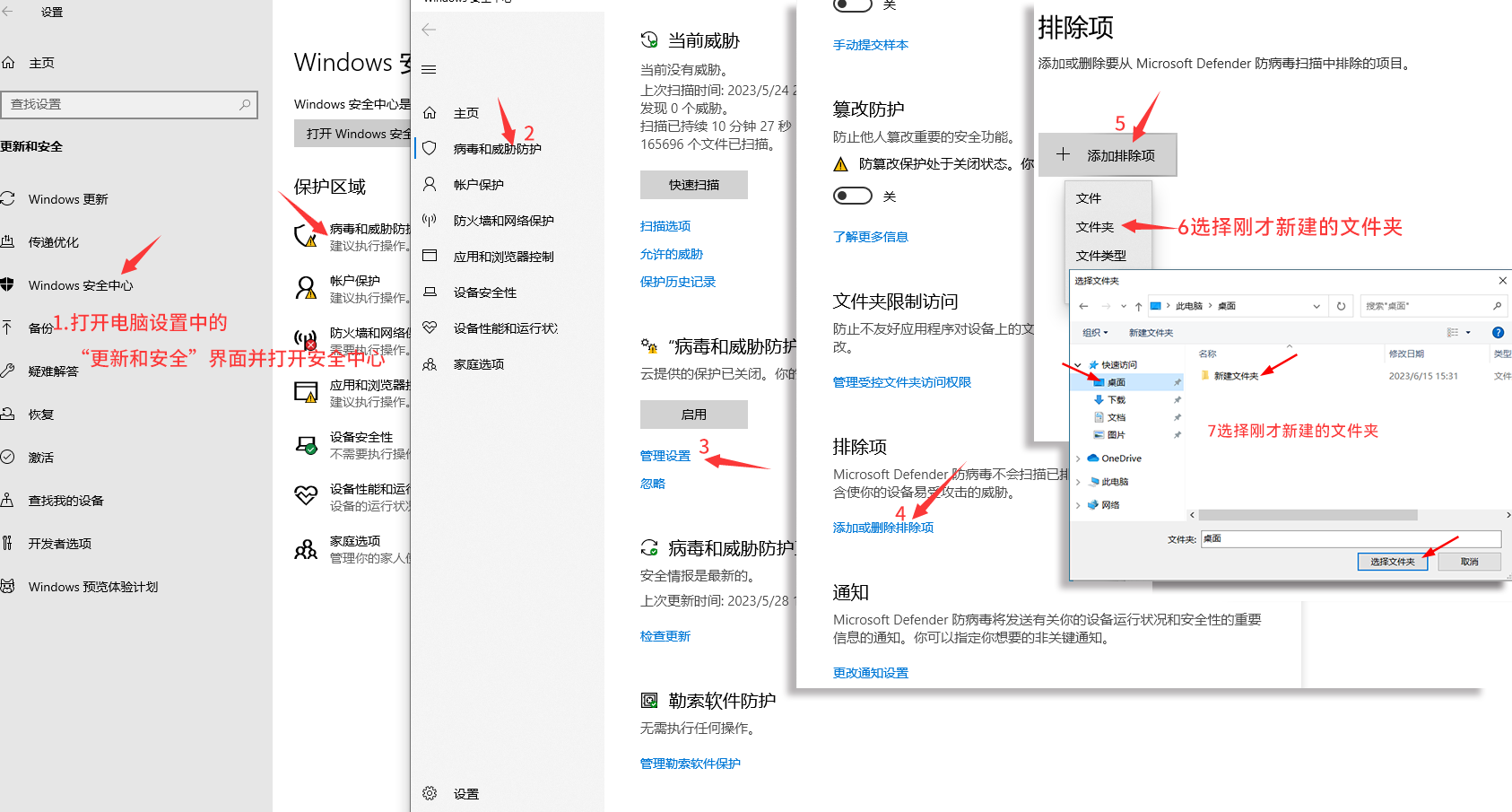
Task: Expand 网络 in folder tree
Action: (x=1078, y=505)
